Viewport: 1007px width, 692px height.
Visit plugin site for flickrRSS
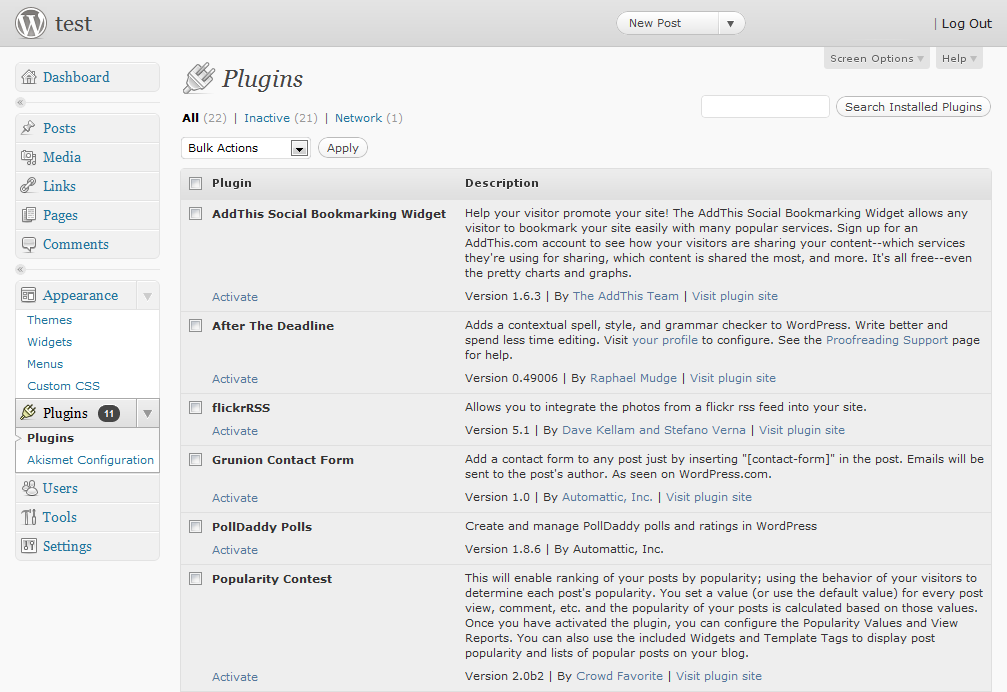click(802, 430)
